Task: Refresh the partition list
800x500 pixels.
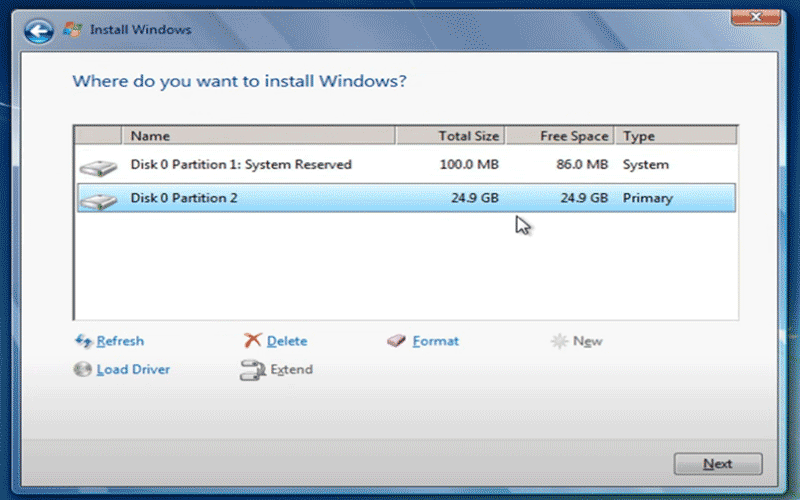Action: (120, 341)
